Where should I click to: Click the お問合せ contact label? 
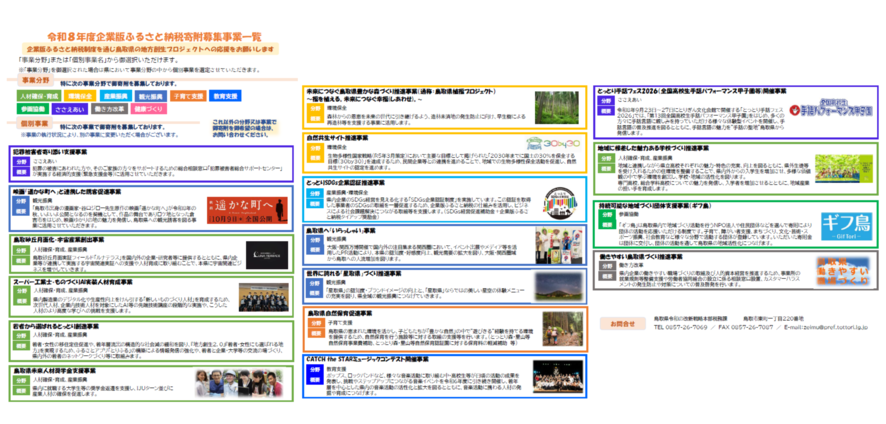622,325
